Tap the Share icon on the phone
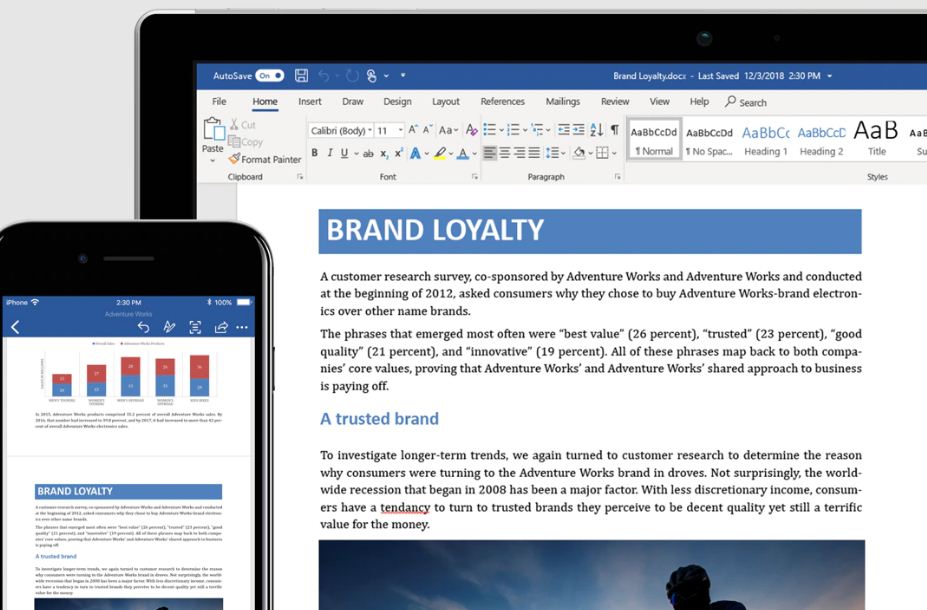Screen dimensions: 927x610 (221, 327)
